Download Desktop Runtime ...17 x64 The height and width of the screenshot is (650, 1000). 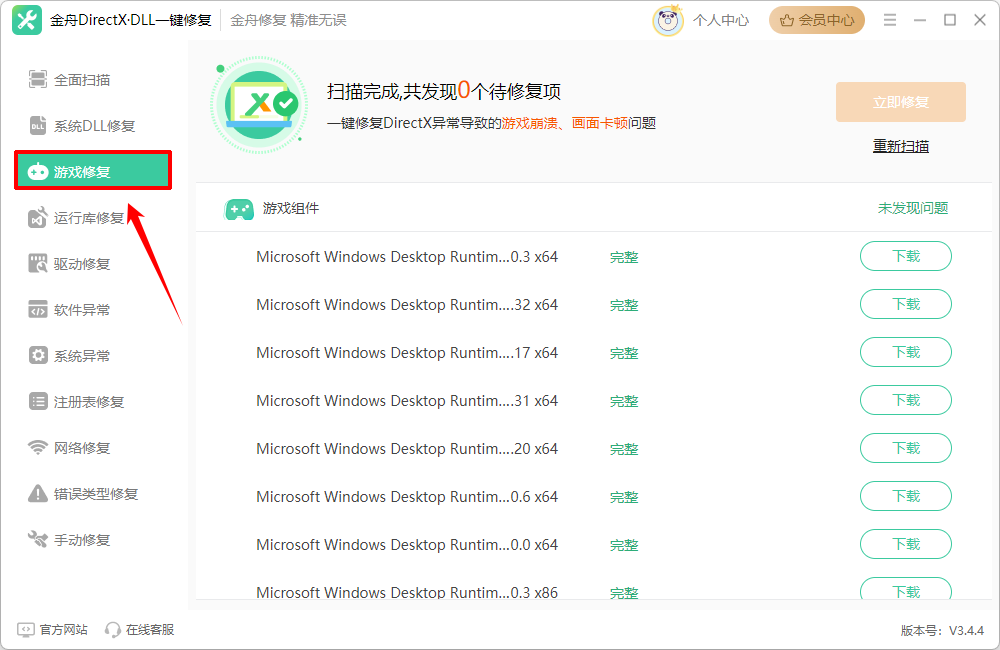tap(906, 352)
